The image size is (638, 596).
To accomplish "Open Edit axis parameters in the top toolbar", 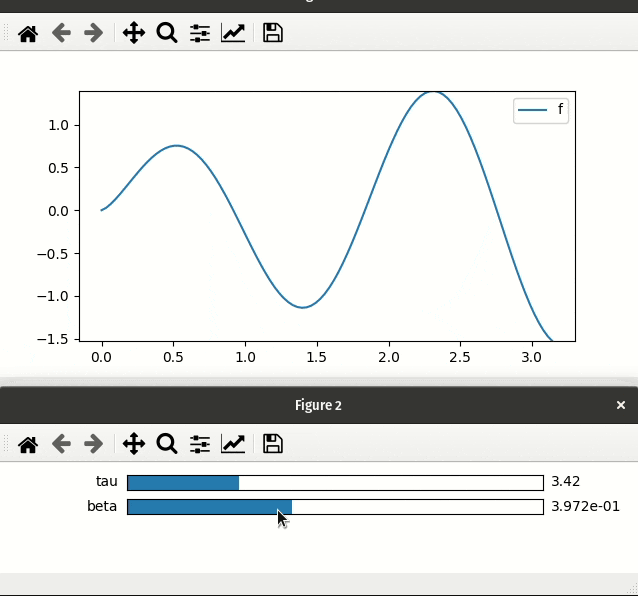I will pyautogui.click(x=233, y=33).
